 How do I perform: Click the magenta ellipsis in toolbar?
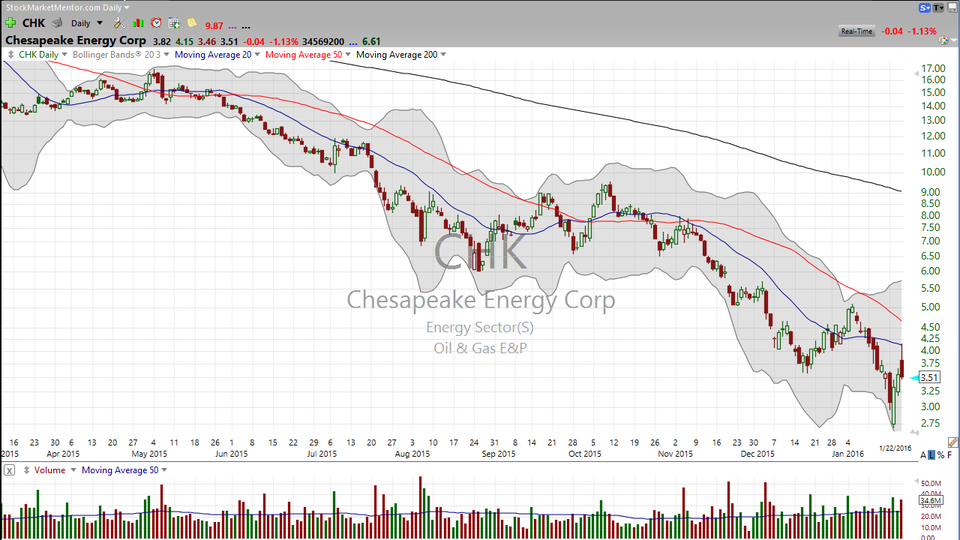pos(232,26)
